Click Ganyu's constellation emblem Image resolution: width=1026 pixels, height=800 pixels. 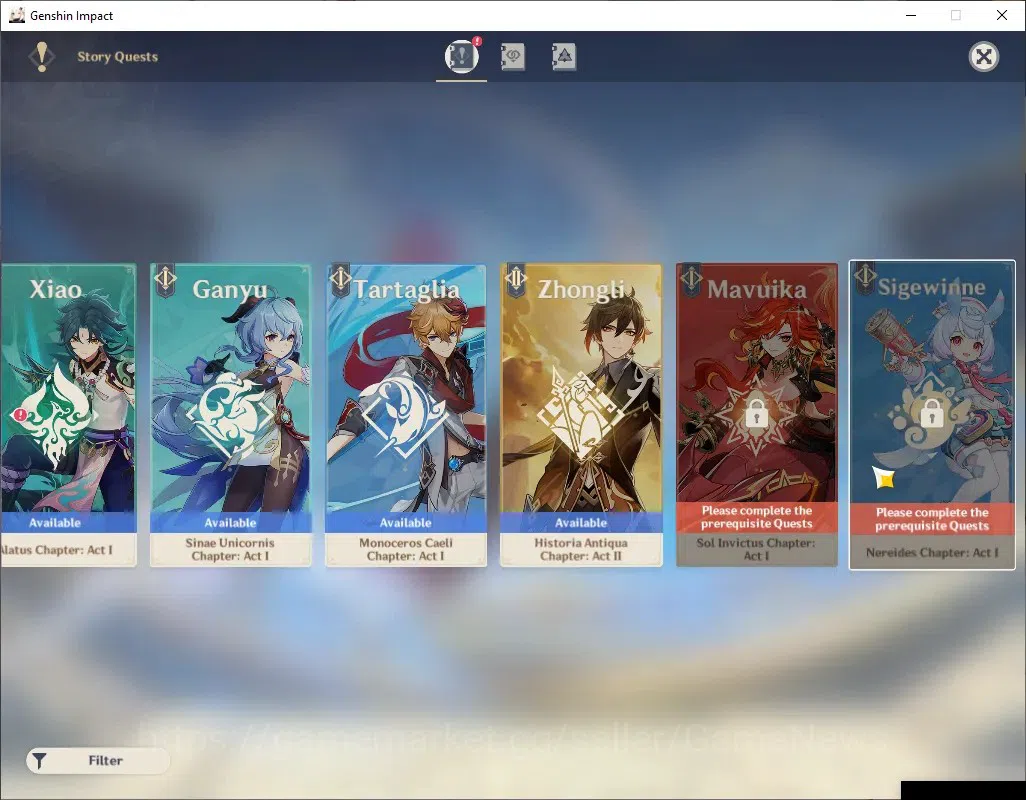point(230,414)
